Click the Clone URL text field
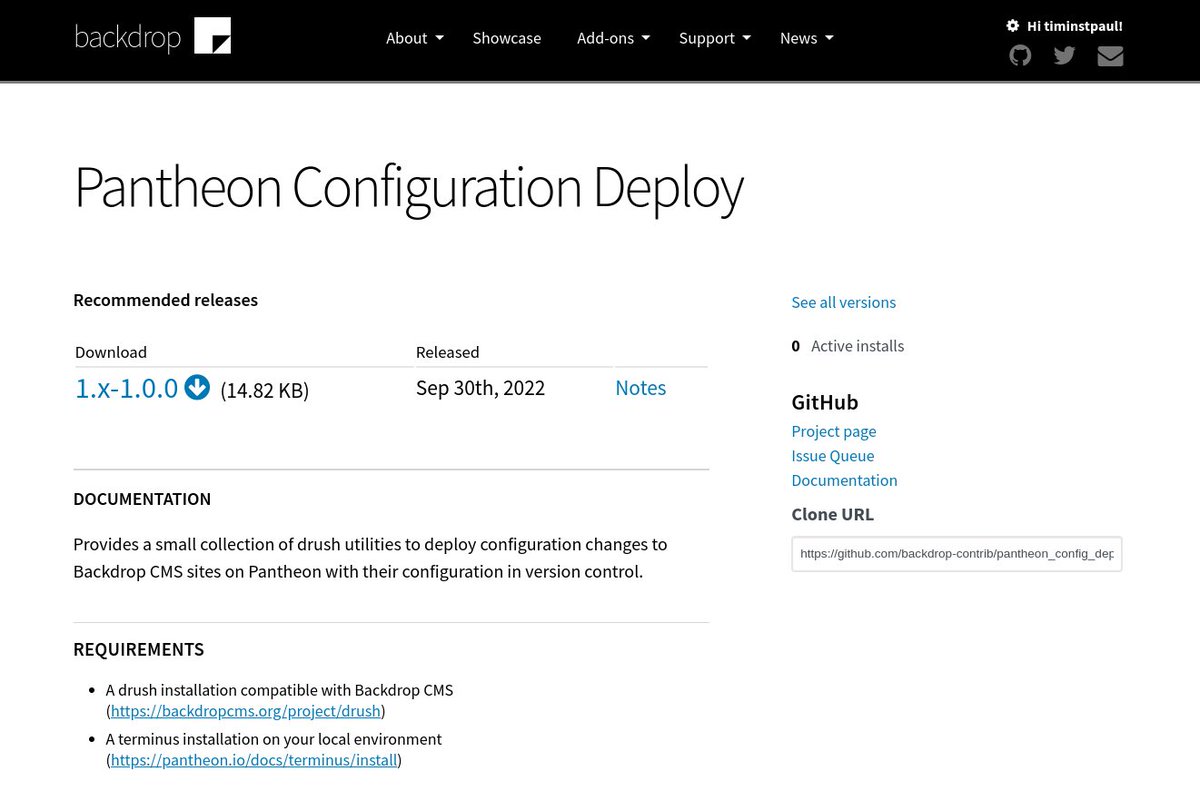1200x791 pixels. (957, 553)
